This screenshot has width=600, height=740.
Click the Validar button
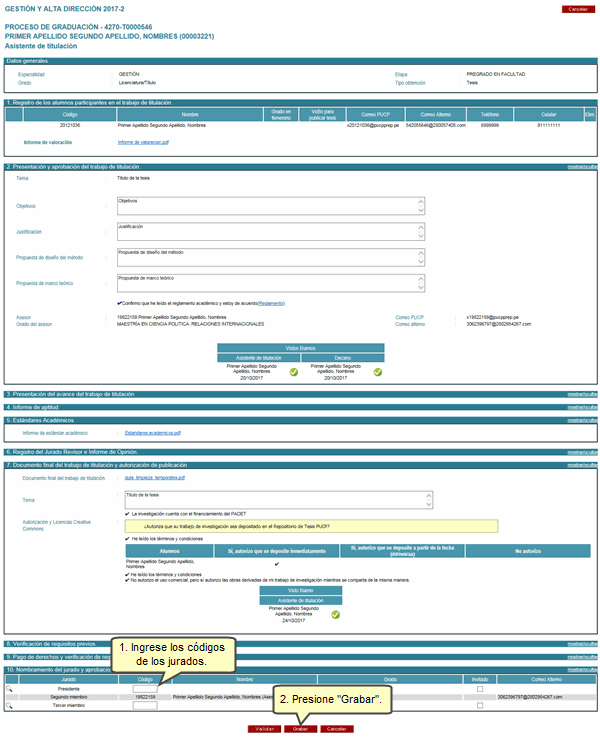click(x=264, y=729)
